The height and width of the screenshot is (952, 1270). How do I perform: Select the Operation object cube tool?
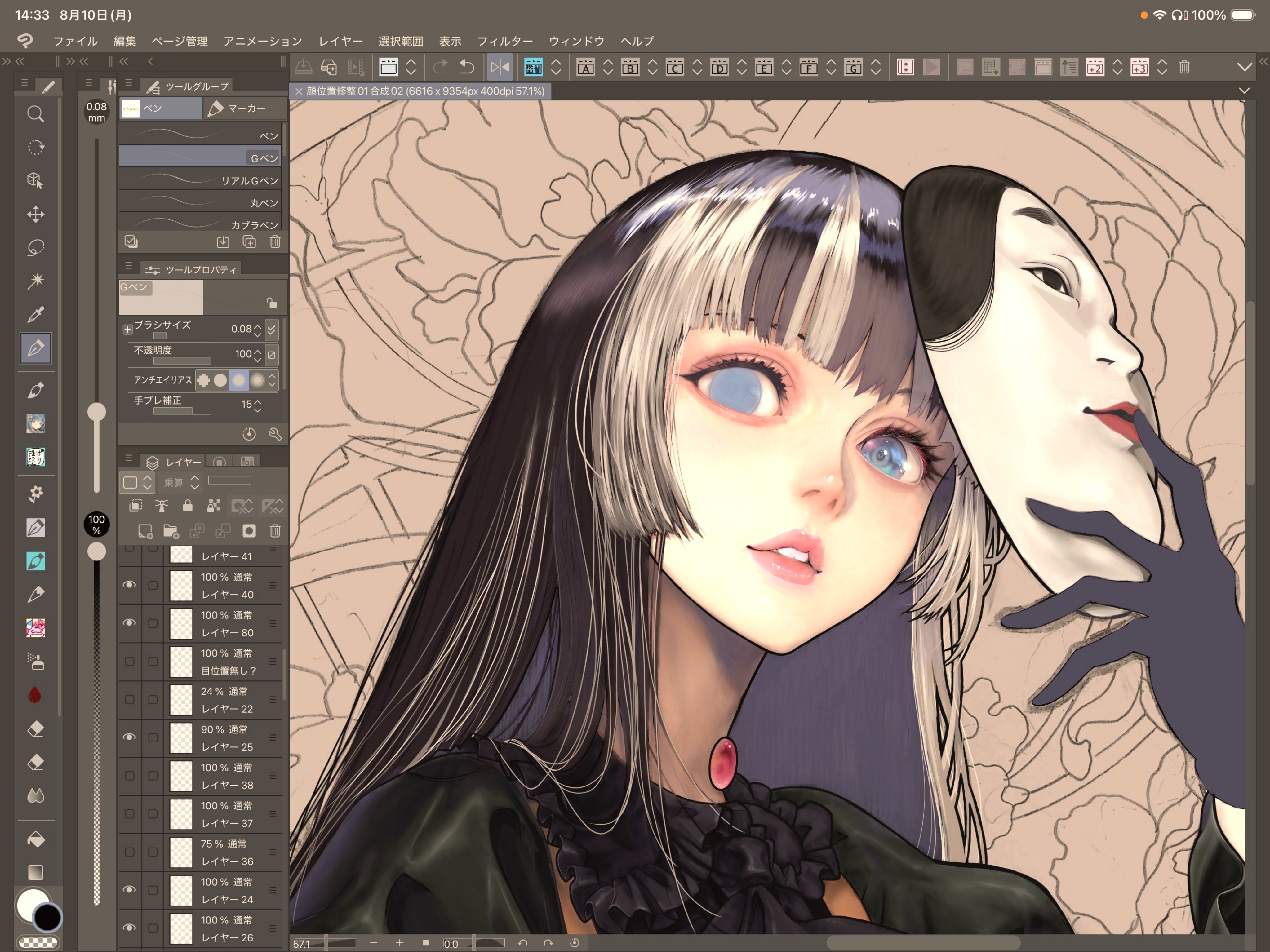(x=36, y=181)
